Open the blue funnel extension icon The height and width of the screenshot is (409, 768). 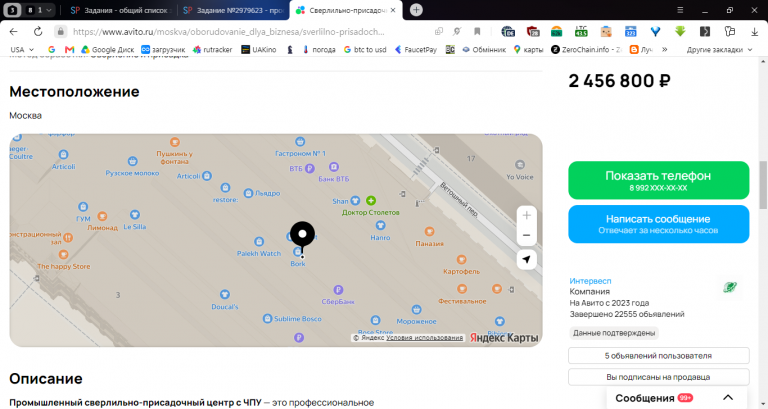655,31
